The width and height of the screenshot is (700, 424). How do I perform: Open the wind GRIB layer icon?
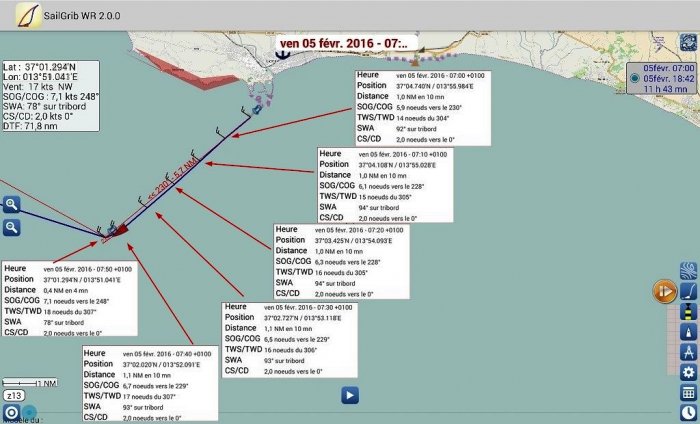688,271
